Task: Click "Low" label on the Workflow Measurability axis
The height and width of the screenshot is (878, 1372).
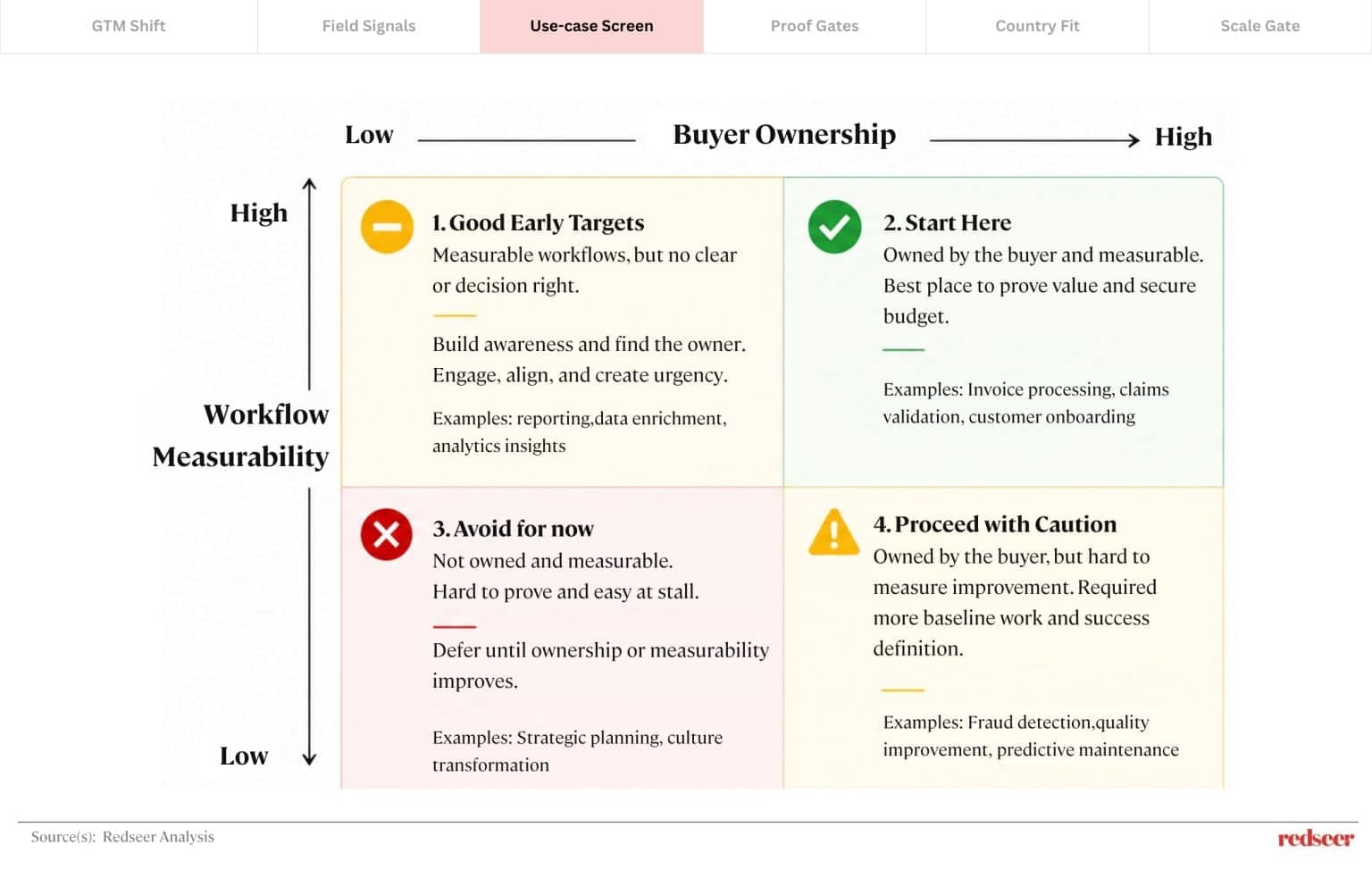Action: click(x=244, y=757)
